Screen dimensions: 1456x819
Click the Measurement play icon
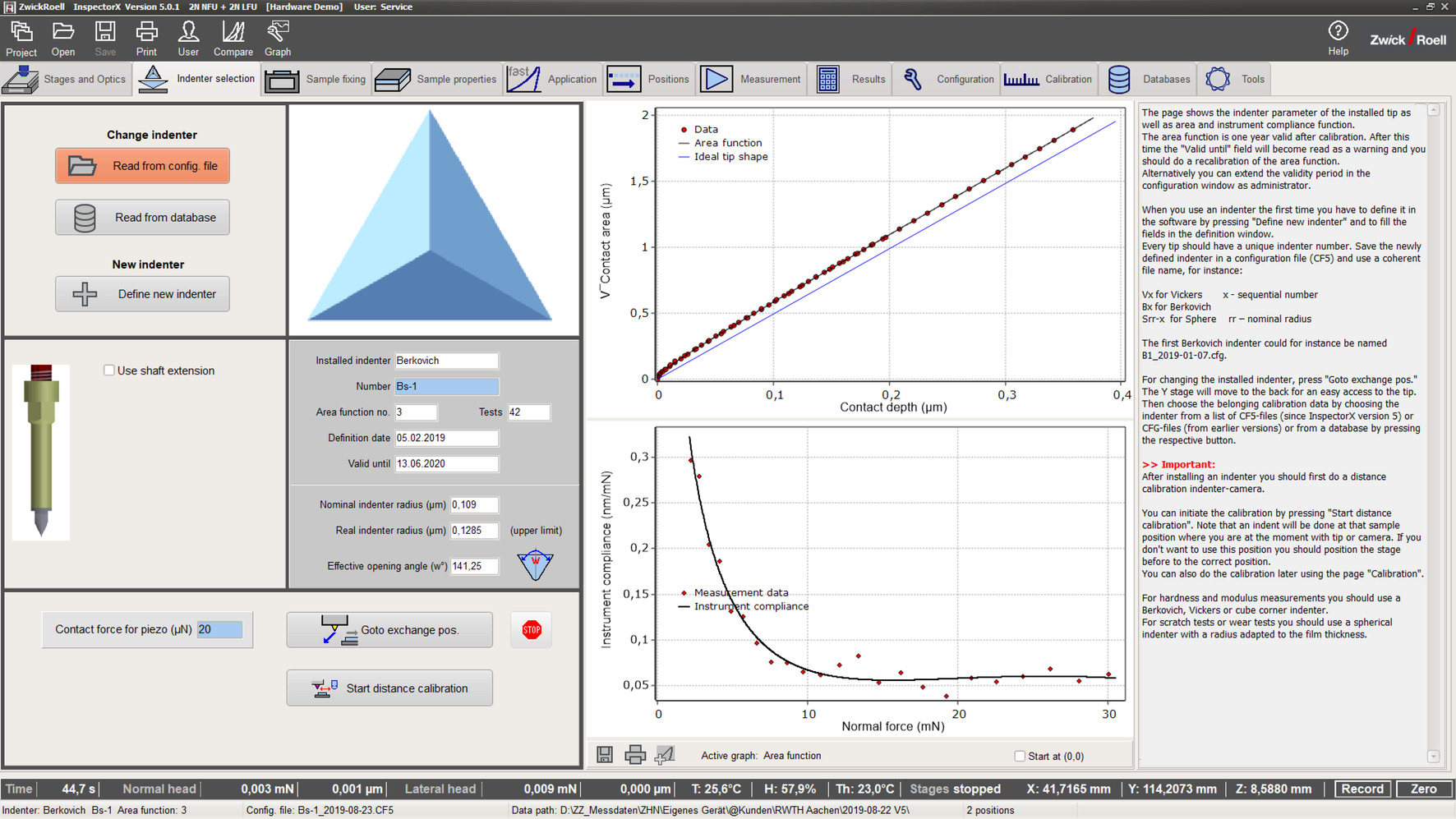coord(716,80)
